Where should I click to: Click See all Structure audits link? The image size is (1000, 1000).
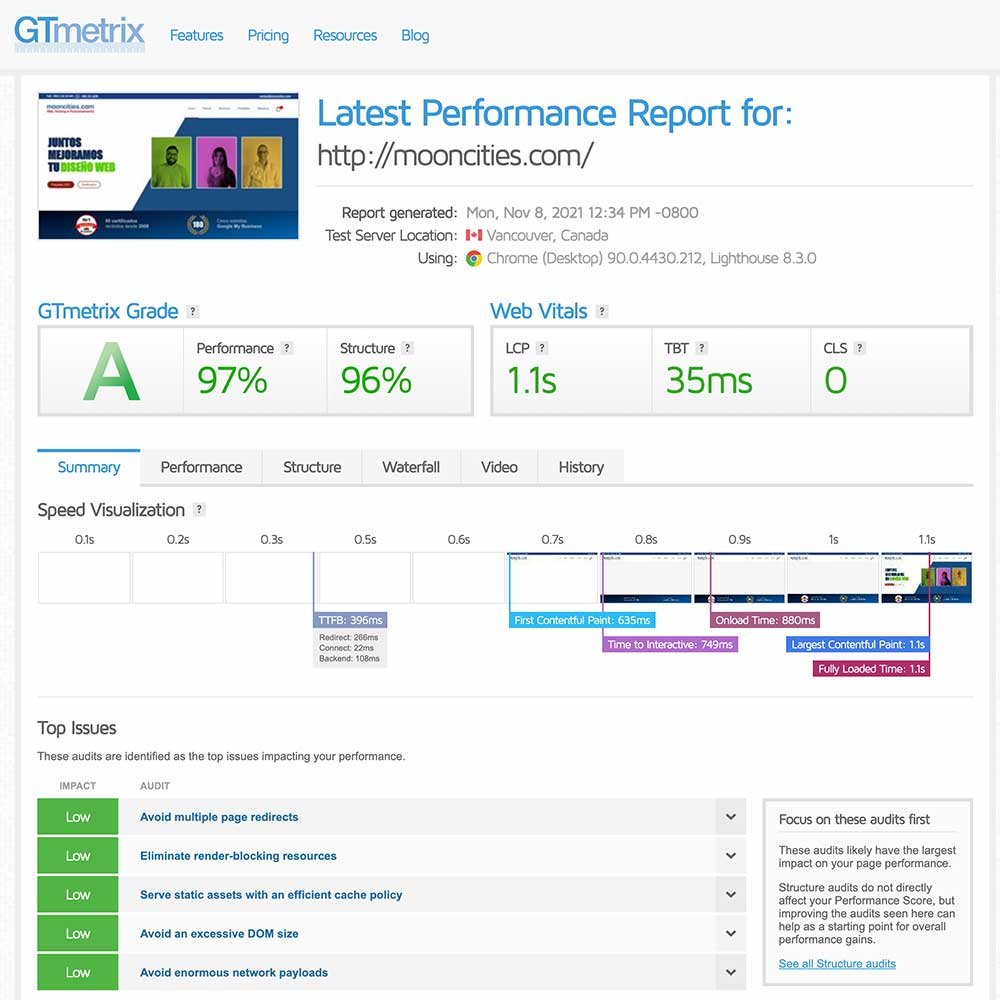click(x=837, y=964)
